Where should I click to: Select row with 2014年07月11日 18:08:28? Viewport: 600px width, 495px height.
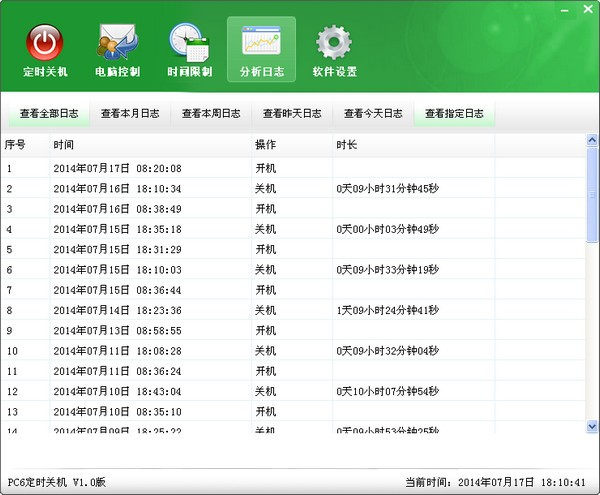pos(293,351)
